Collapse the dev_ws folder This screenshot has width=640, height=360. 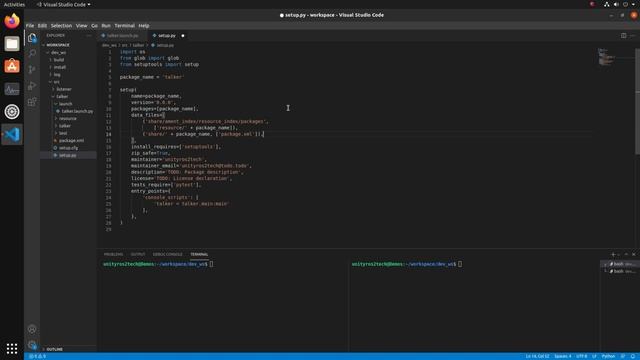[x=58, y=53]
